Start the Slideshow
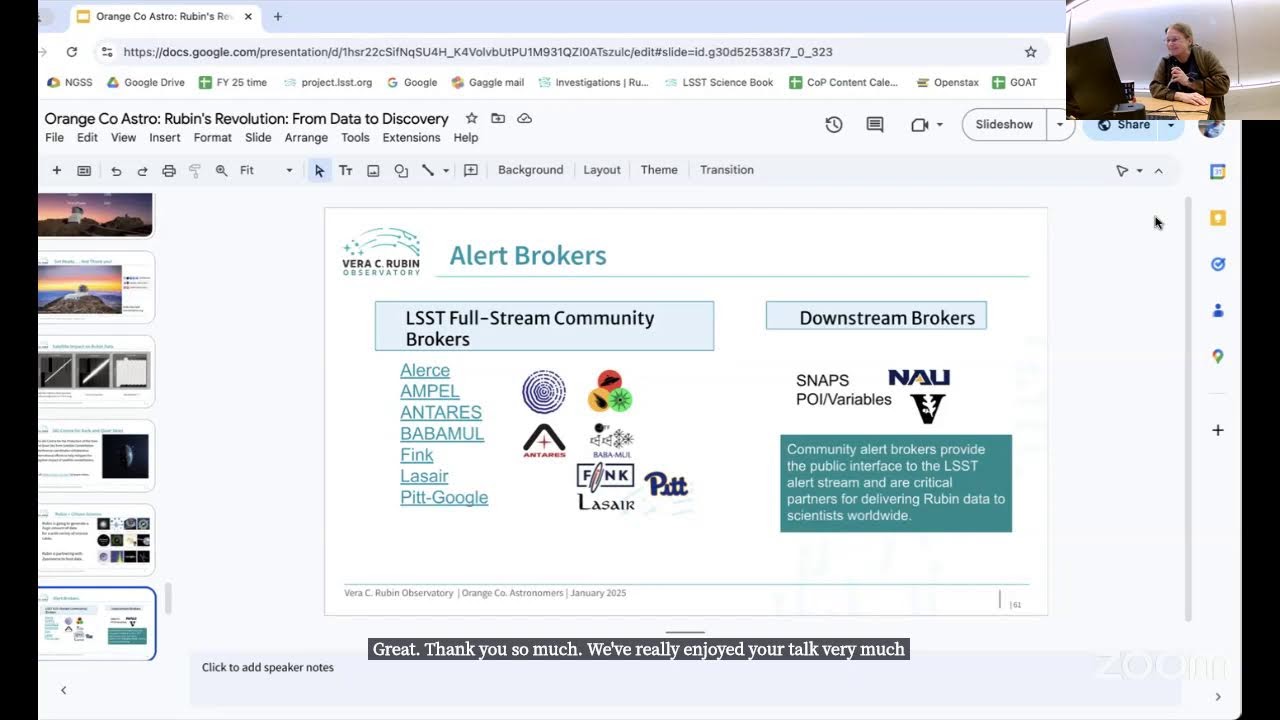The image size is (1280, 720). (x=1004, y=125)
